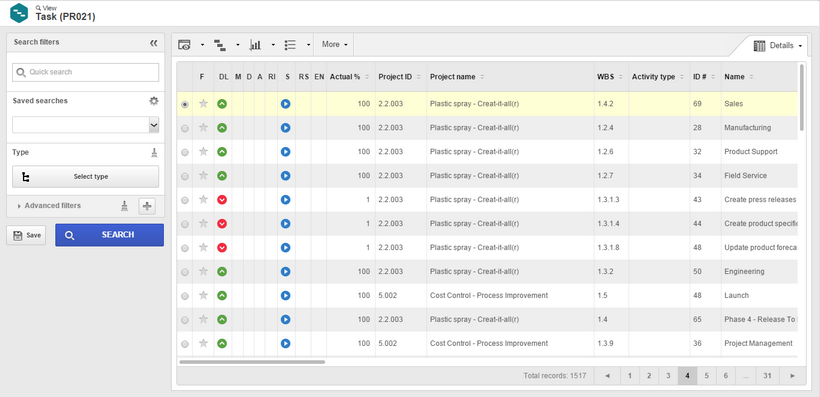Viewport: 820px width, 397px height.
Task: Open dropdown arrow next to bar chart icon
Action: click(x=273, y=45)
